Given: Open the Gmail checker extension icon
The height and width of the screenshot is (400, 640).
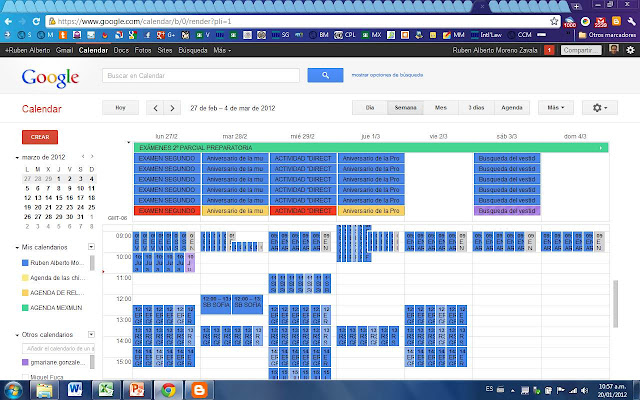Looking at the screenshot, I should [x=601, y=21].
